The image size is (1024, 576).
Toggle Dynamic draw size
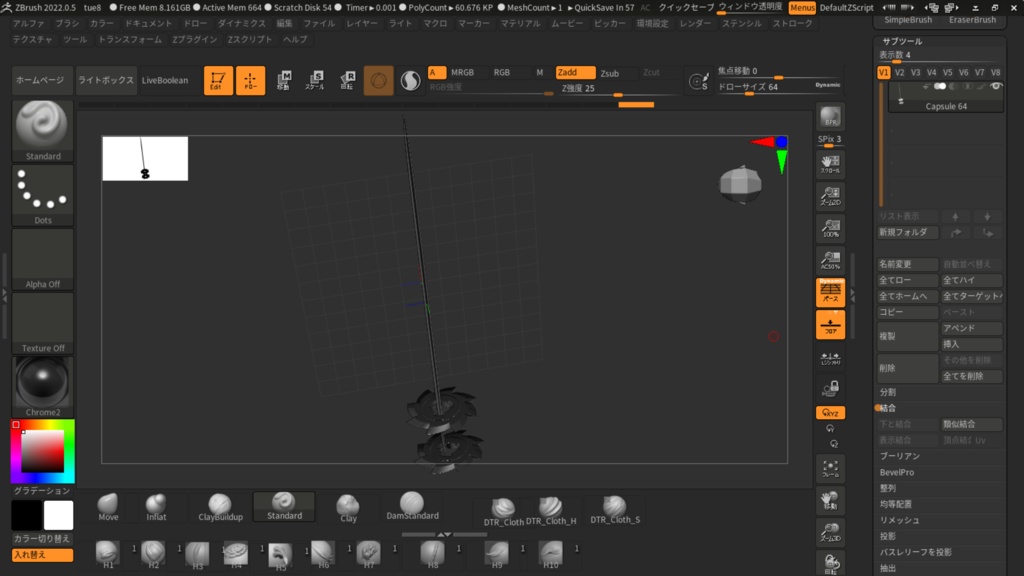click(x=827, y=85)
